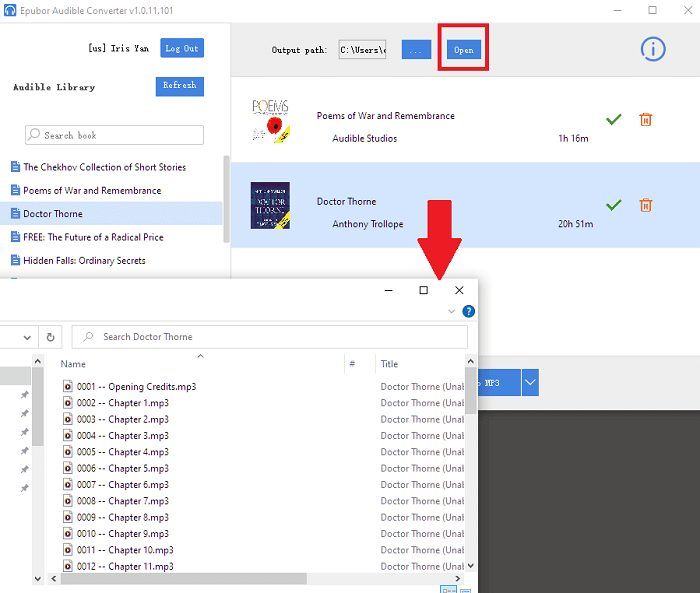Click the 20h 51m duration text
Screen dimensions: 700x593
575,224
